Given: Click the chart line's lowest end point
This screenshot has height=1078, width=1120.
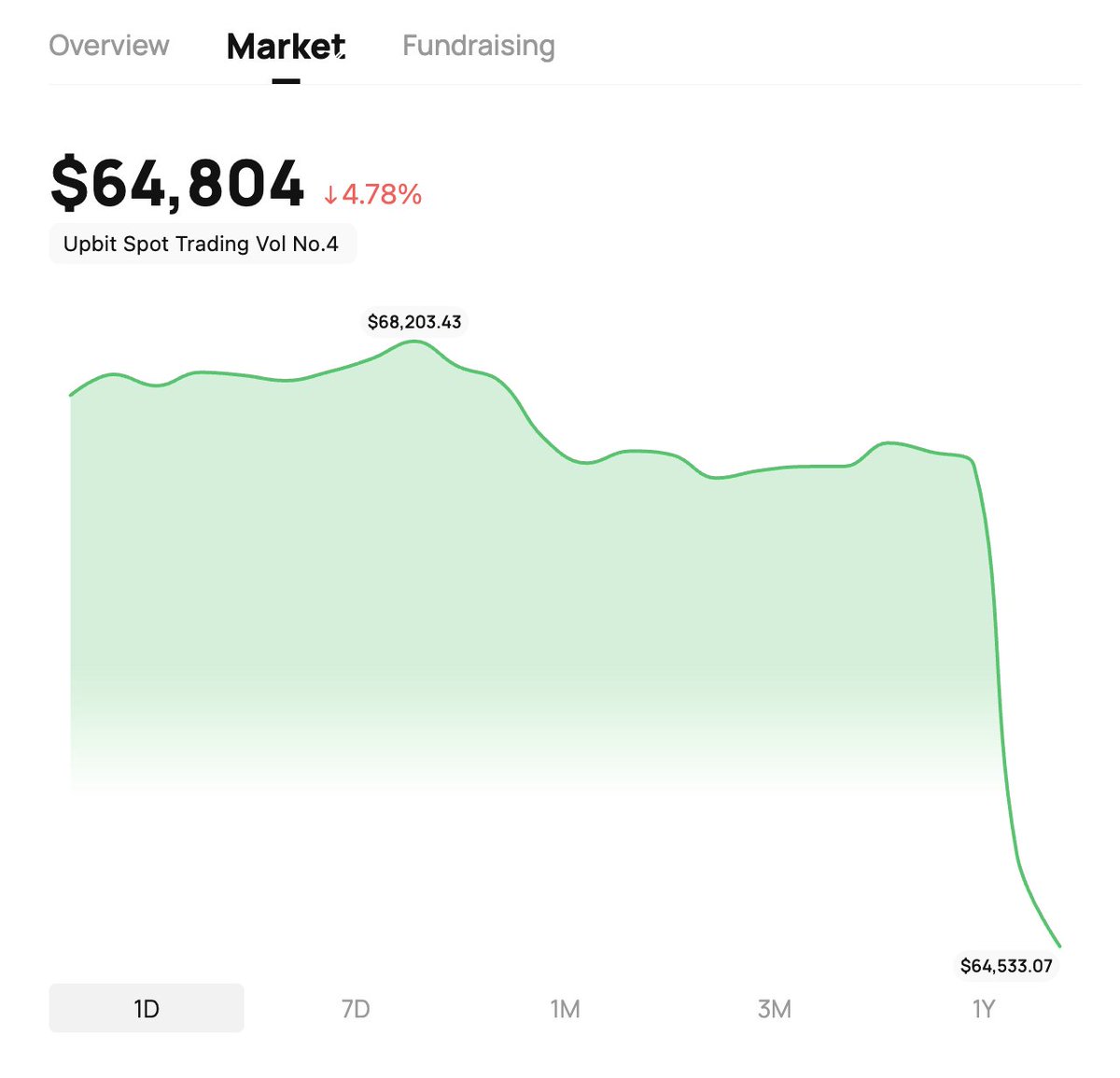Looking at the screenshot, I should click(1059, 945).
